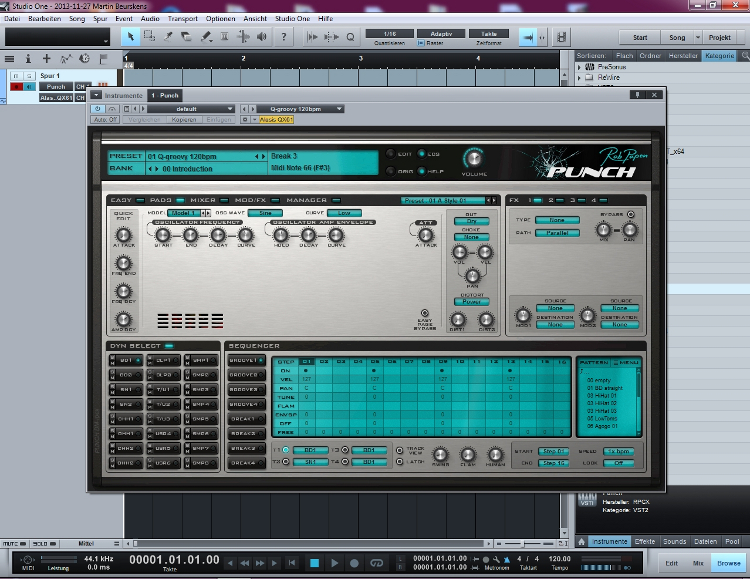Click the Punch Volume knob
750x579 pixels.
[x=474, y=157]
